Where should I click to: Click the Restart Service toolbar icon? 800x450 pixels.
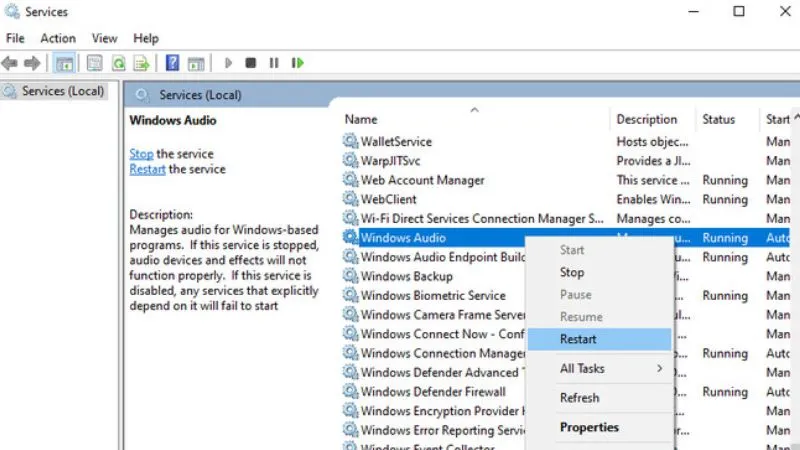(x=297, y=63)
